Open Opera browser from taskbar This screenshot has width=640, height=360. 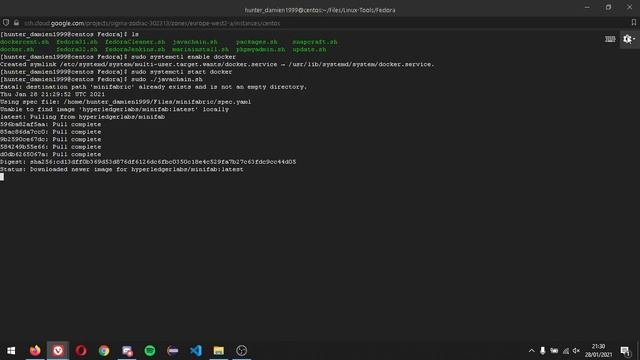pos(81,351)
